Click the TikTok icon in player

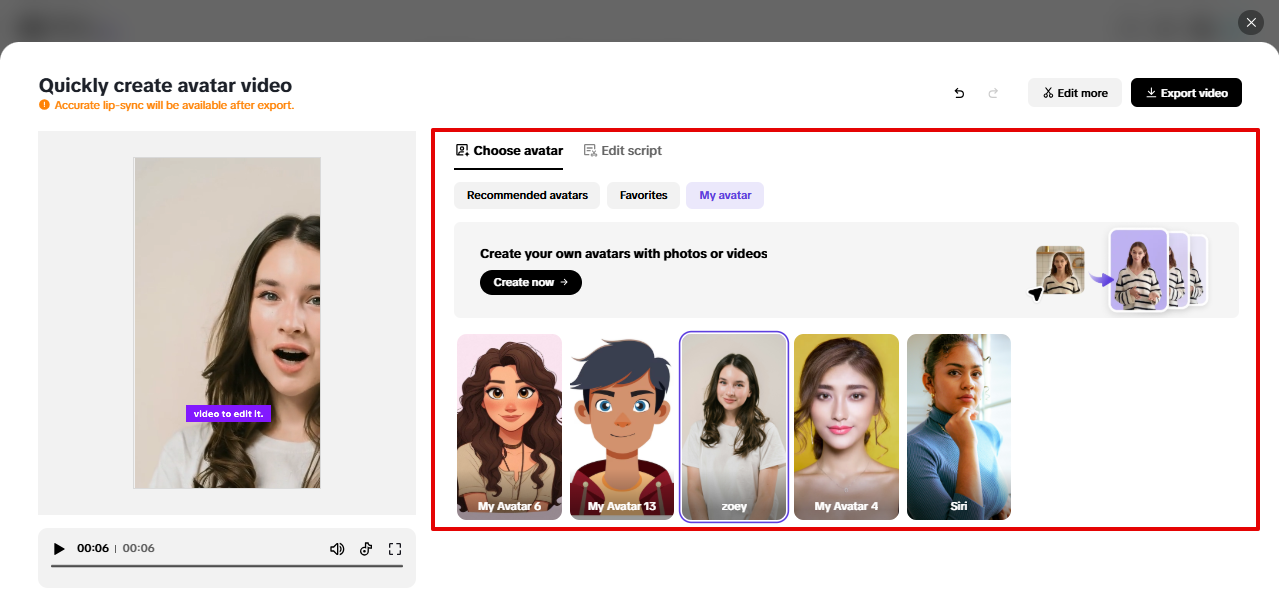tap(366, 548)
